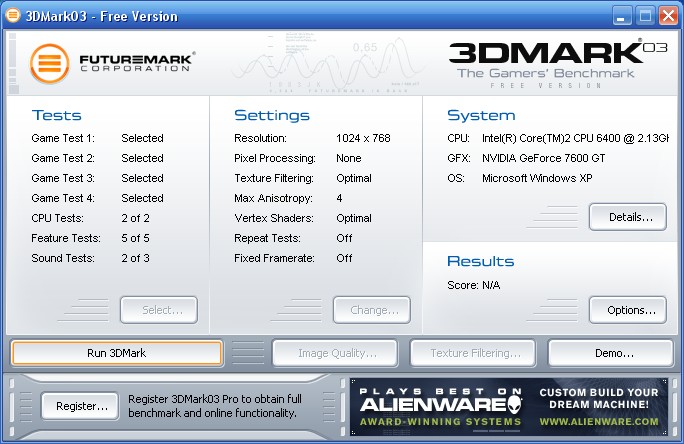The width and height of the screenshot is (684, 444).
Task: Click the Texture Filtering 'Optimal' value
Action: click(x=354, y=178)
